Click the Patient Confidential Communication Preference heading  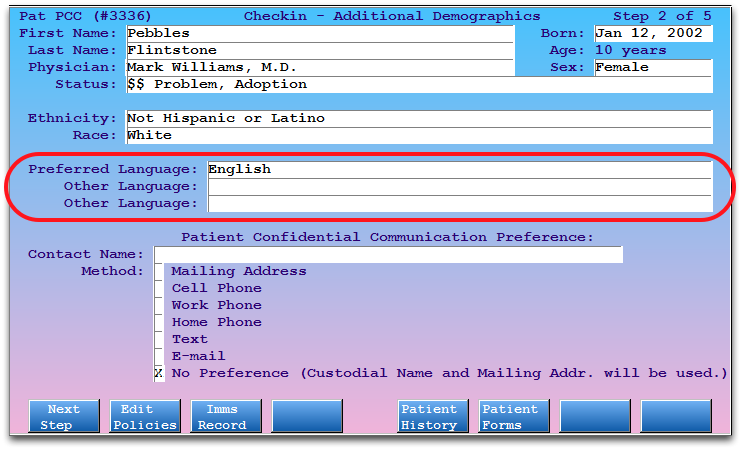pyautogui.click(x=387, y=237)
